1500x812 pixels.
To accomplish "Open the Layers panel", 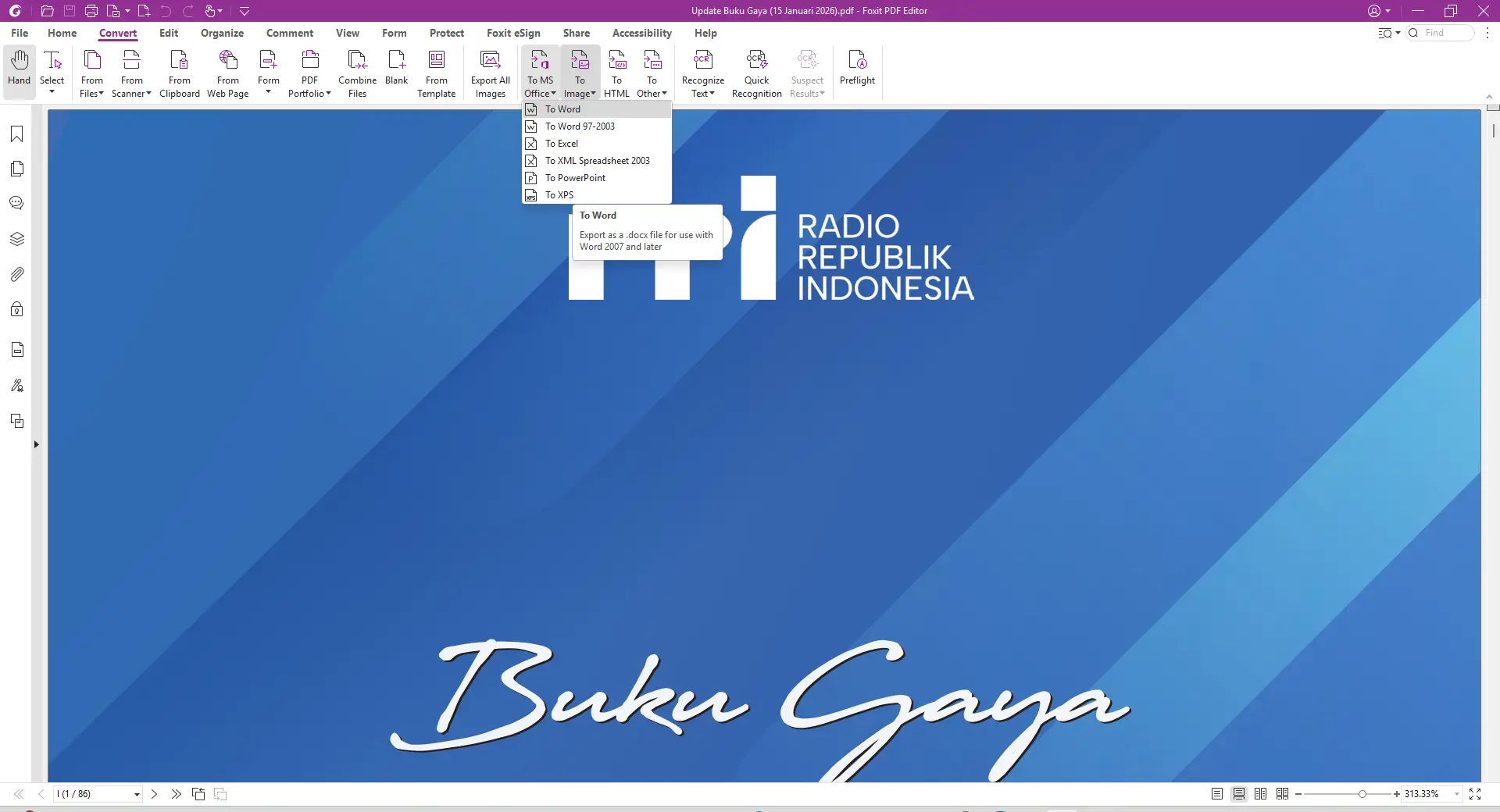I will click(x=16, y=239).
